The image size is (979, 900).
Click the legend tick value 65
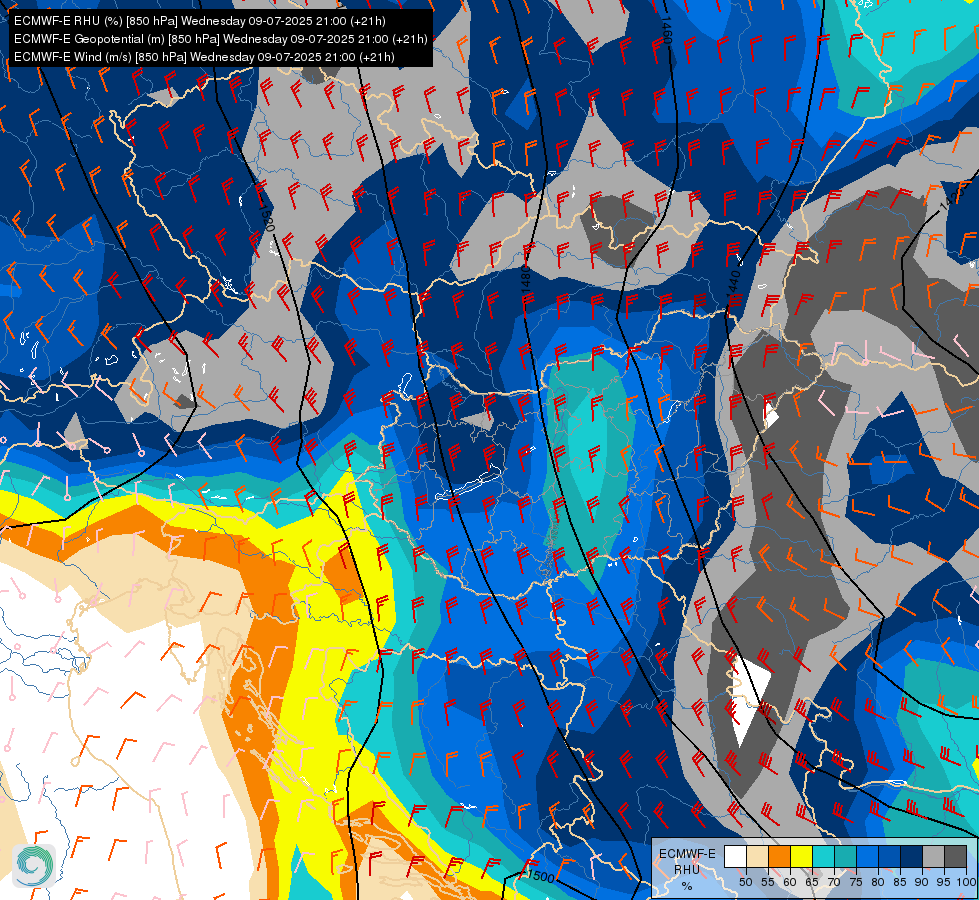(x=812, y=882)
